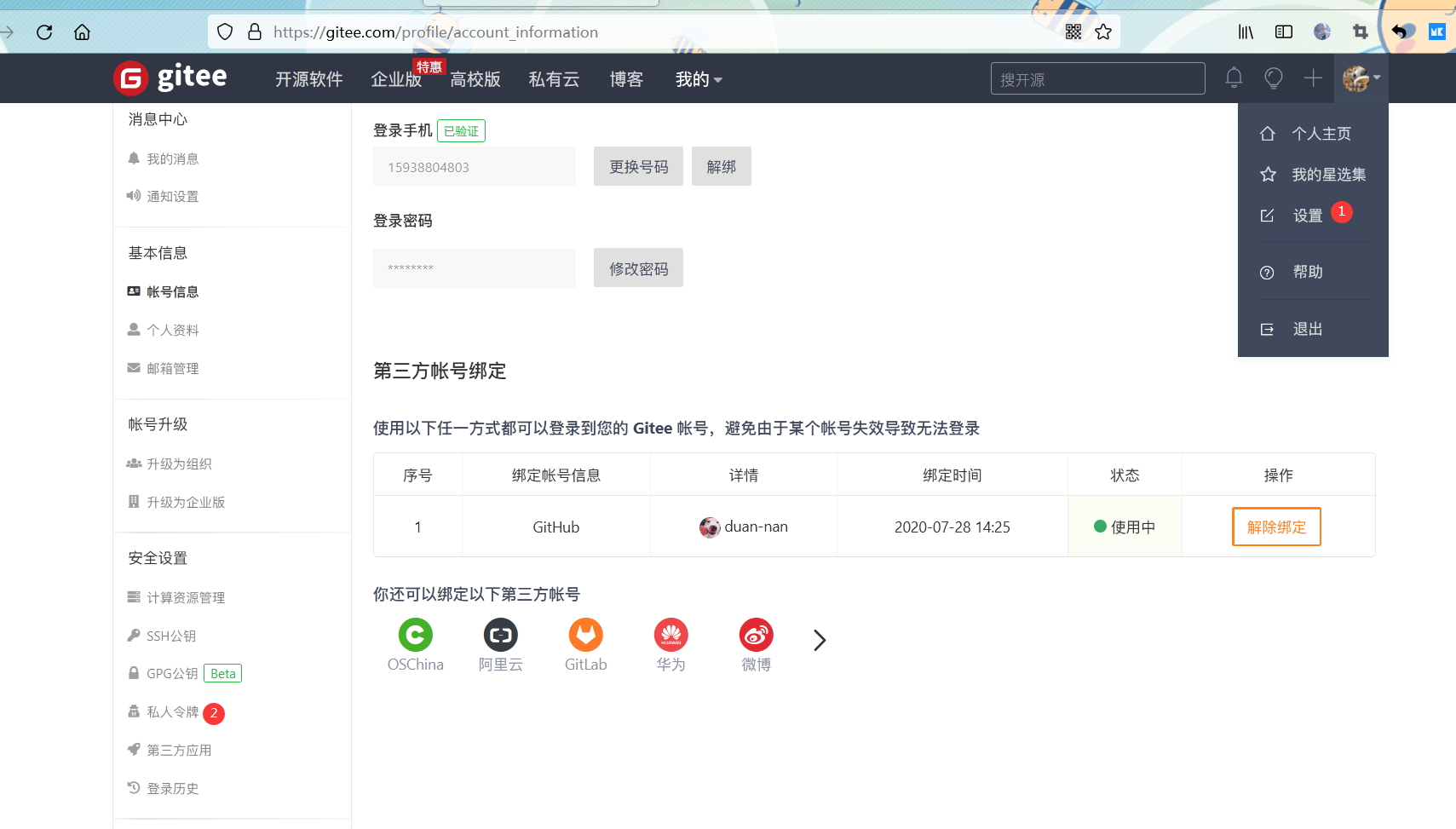Toggle the bookmark star in address bar

click(x=1103, y=32)
